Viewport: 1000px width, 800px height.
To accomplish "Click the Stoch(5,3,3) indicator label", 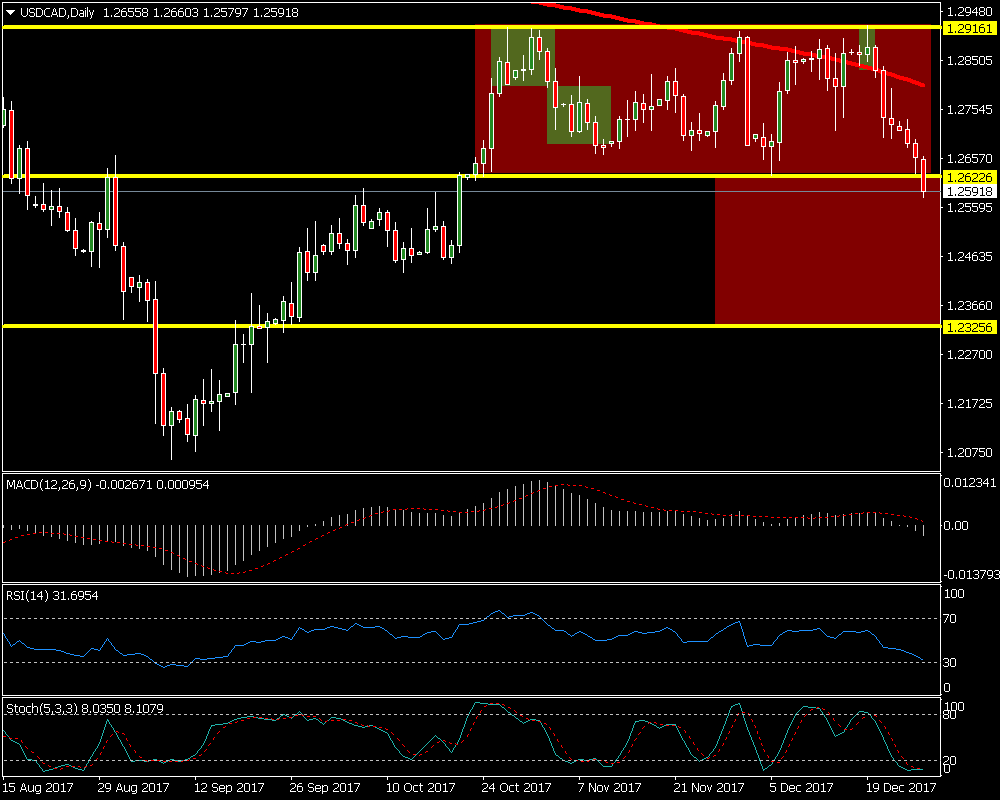I will click(44, 708).
